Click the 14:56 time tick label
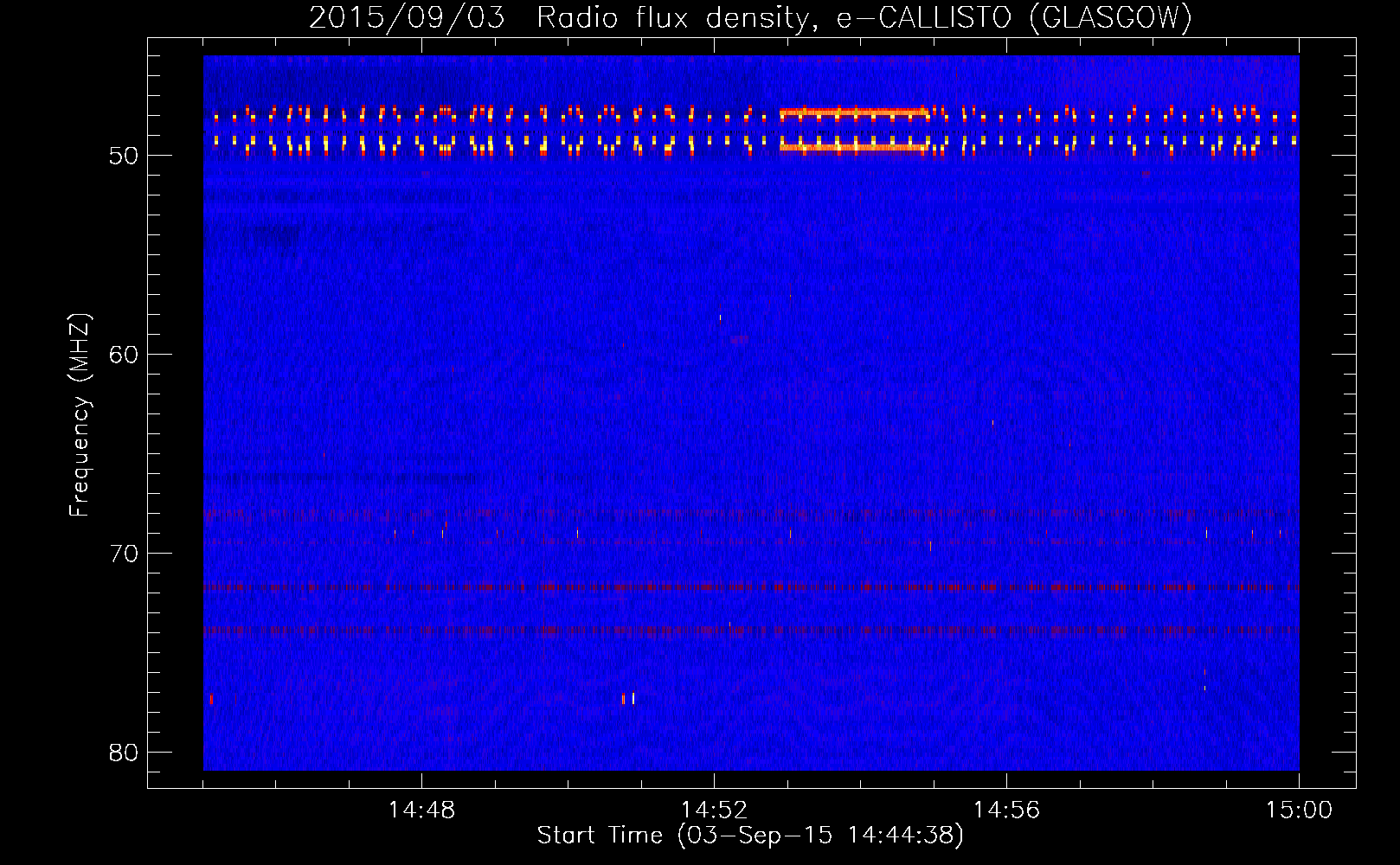Viewport: 1400px width, 865px height. [x=1006, y=810]
